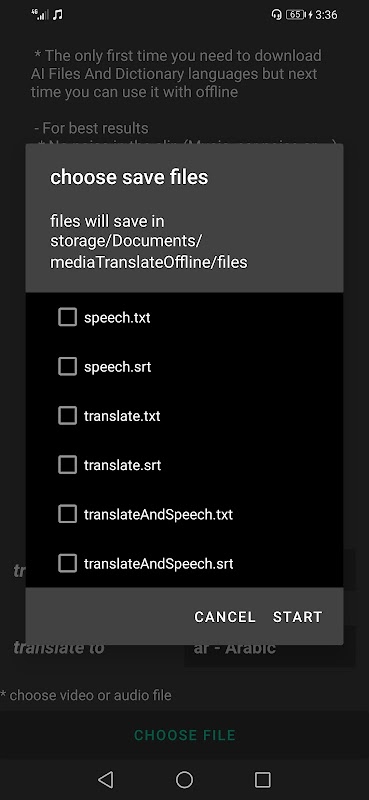Tap the CANCEL button
369x800 pixels.
point(225,617)
